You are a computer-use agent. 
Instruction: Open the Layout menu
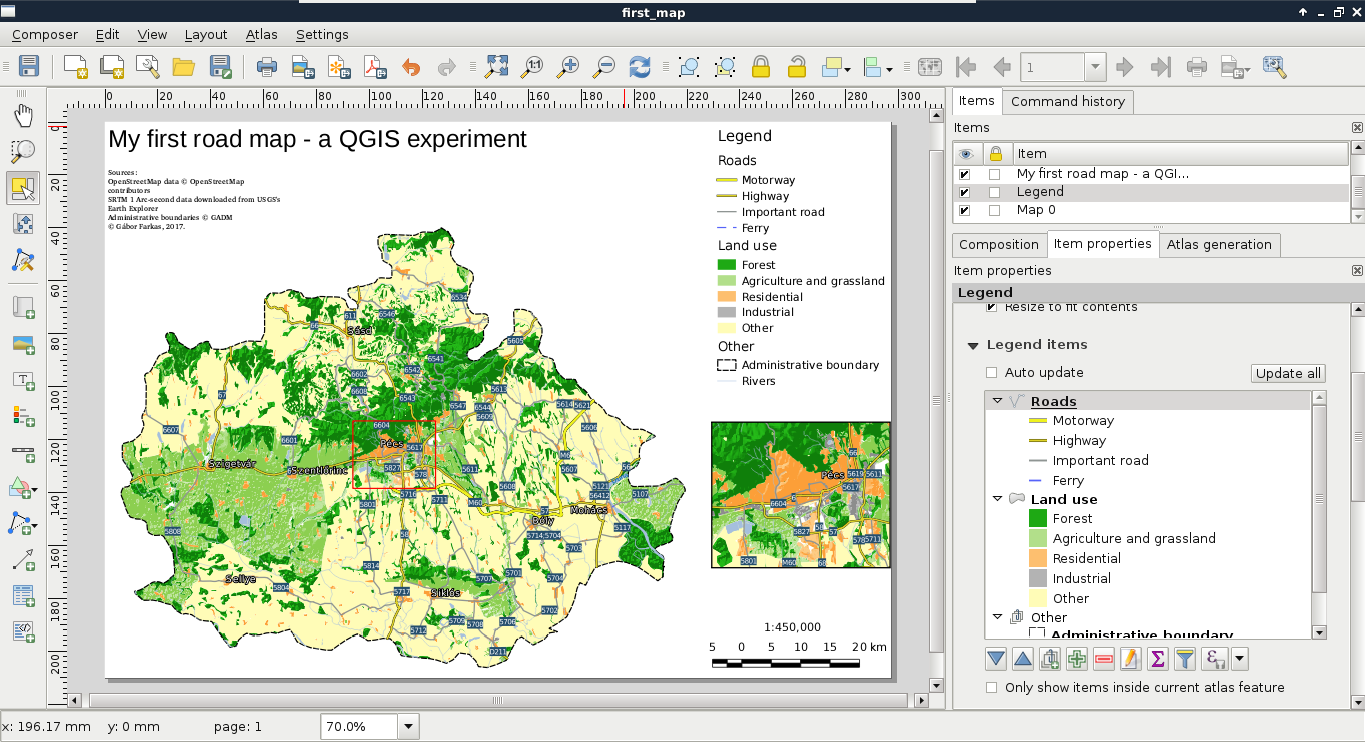click(x=206, y=34)
